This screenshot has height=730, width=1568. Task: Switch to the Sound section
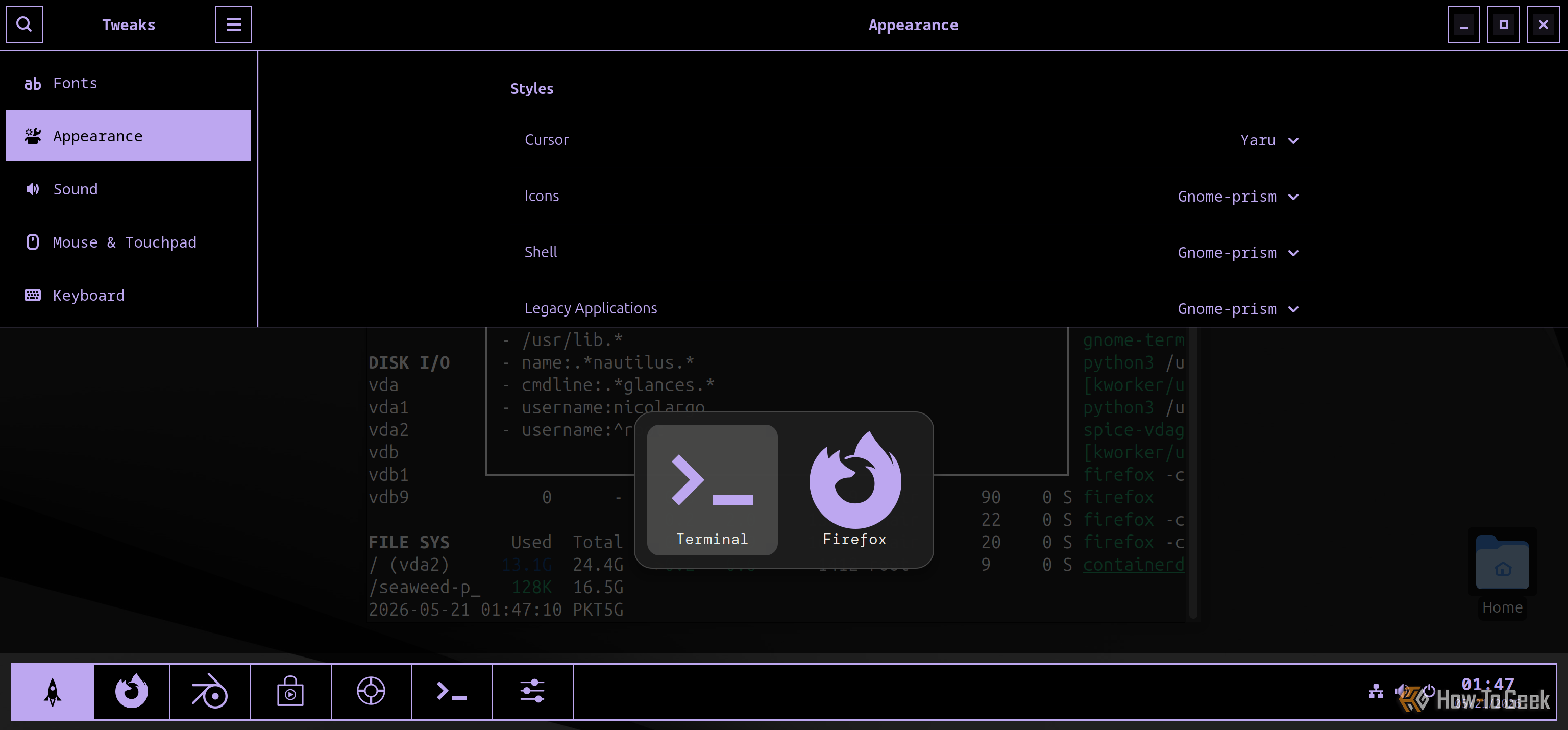click(x=129, y=189)
